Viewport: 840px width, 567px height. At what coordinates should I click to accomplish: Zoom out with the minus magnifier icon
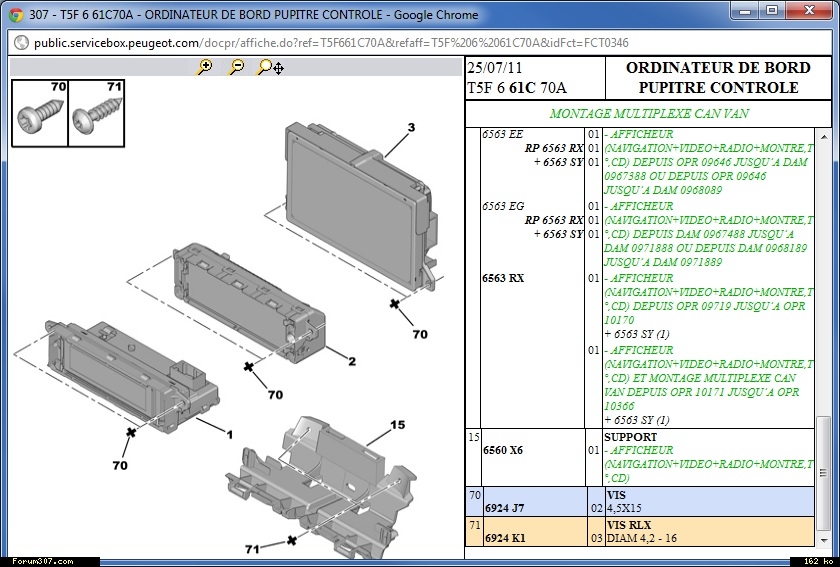coord(236,67)
